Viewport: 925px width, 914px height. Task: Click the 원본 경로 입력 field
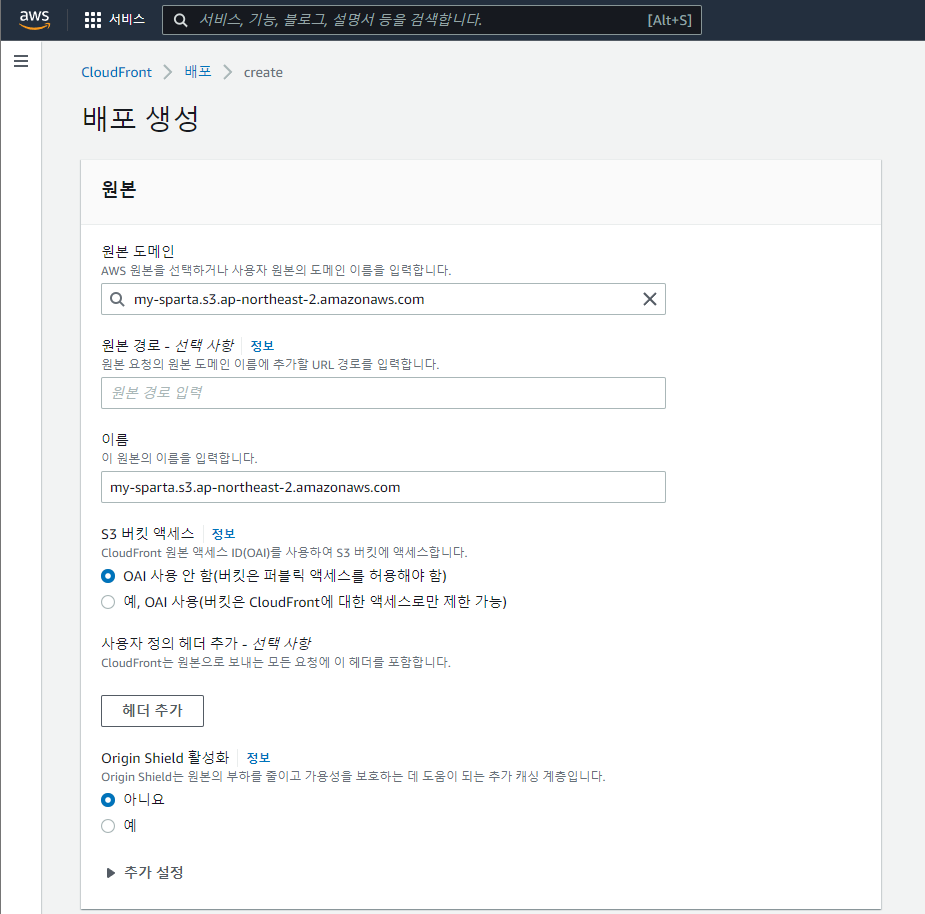click(383, 393)
